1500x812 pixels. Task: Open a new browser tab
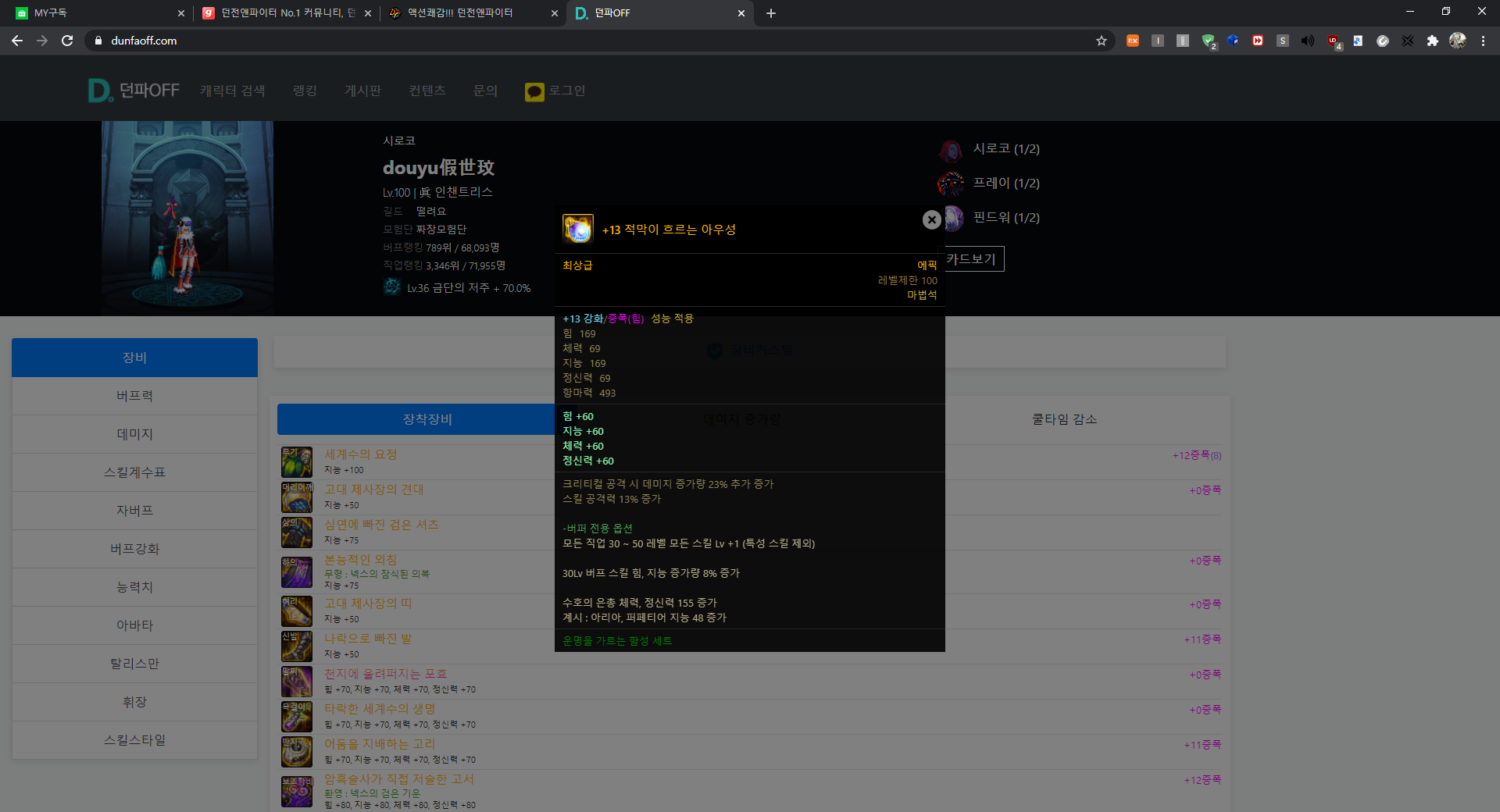point(771,13)
